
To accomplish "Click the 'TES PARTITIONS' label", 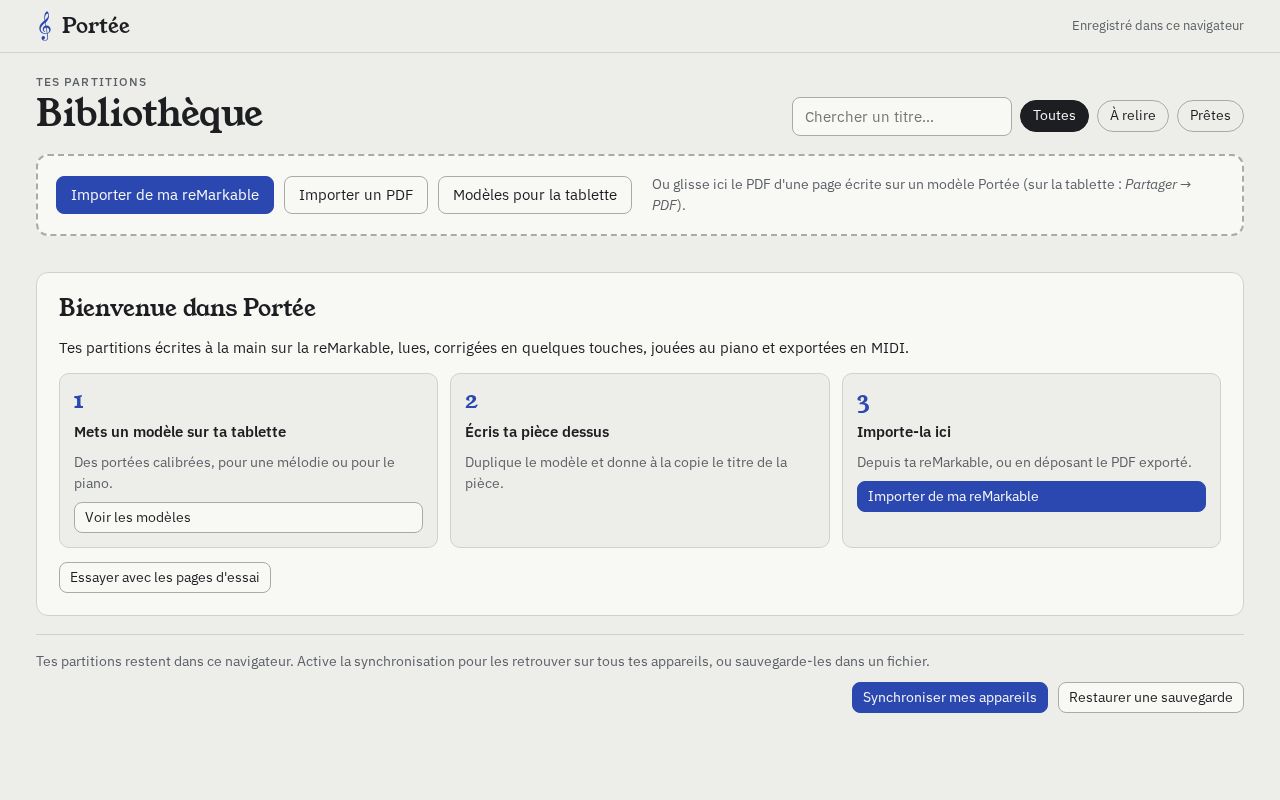I will coord(92,82).
